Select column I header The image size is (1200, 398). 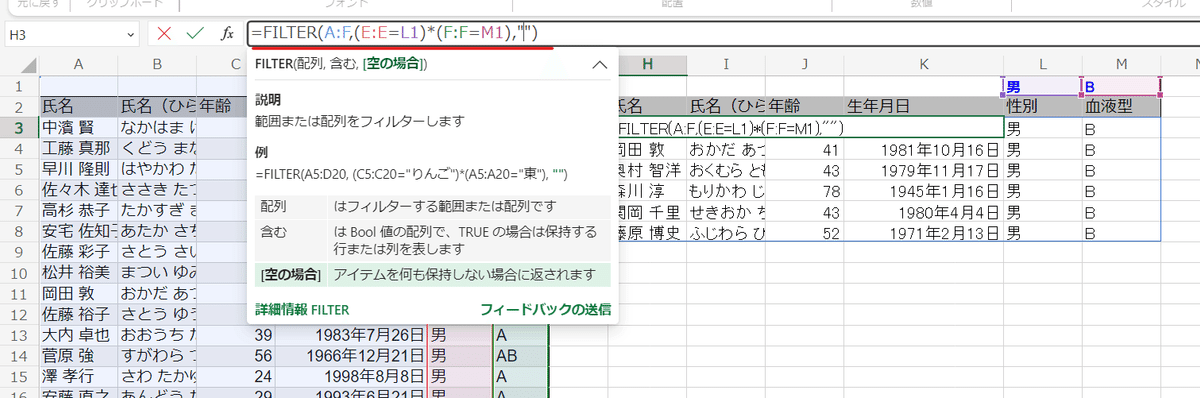click(x=726, y=64)
